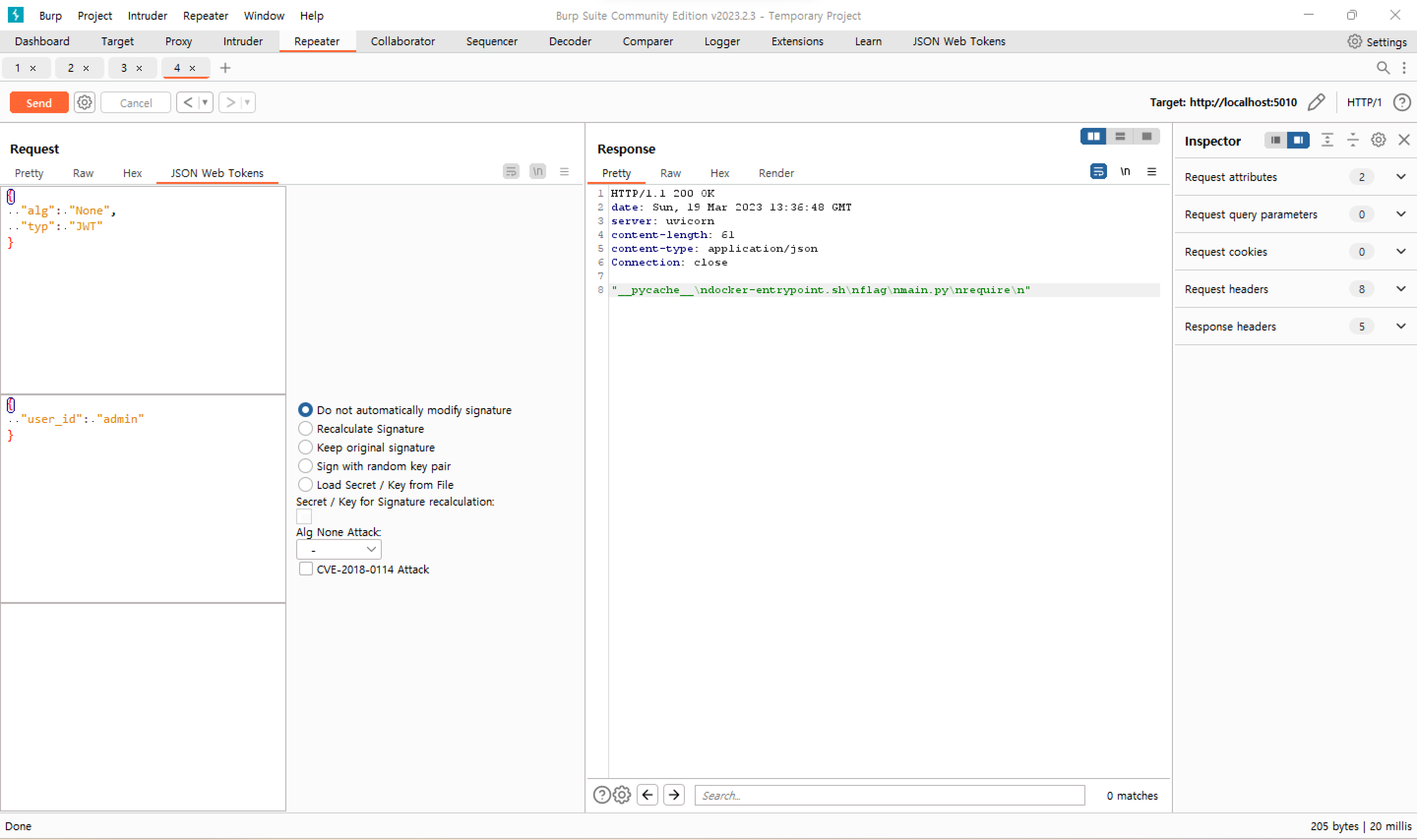Viewport: 1417px width, 840px height.
Task: Toggle request non-printable characters \n icon
Action: click(x=537, y=171)
